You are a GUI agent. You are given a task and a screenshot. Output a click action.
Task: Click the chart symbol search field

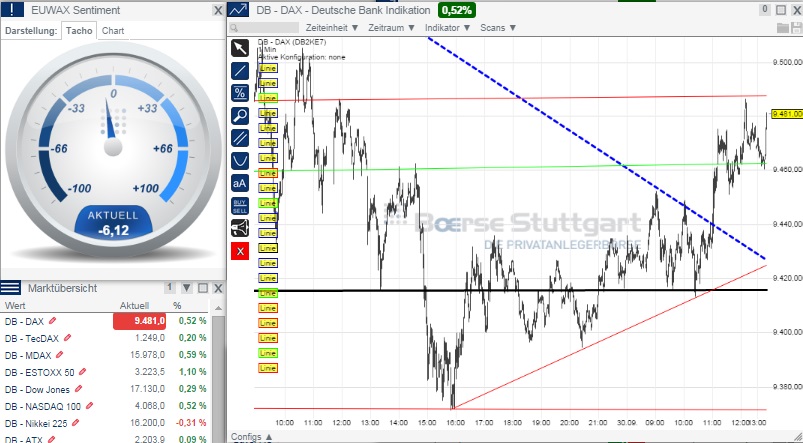(x=264, y=28)
